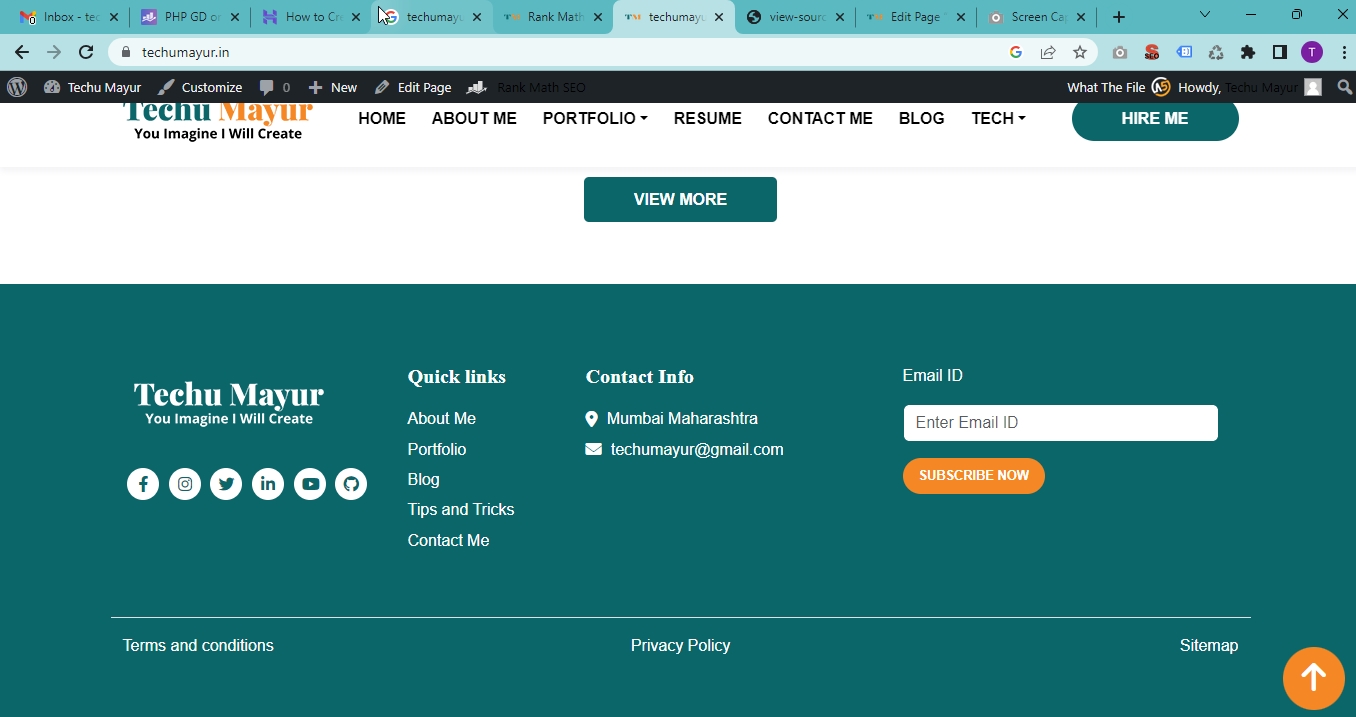Open the Howdy, Techu Mayur account menu
The height and width of the screenshot is (717, 1356).
[1250, 87]
